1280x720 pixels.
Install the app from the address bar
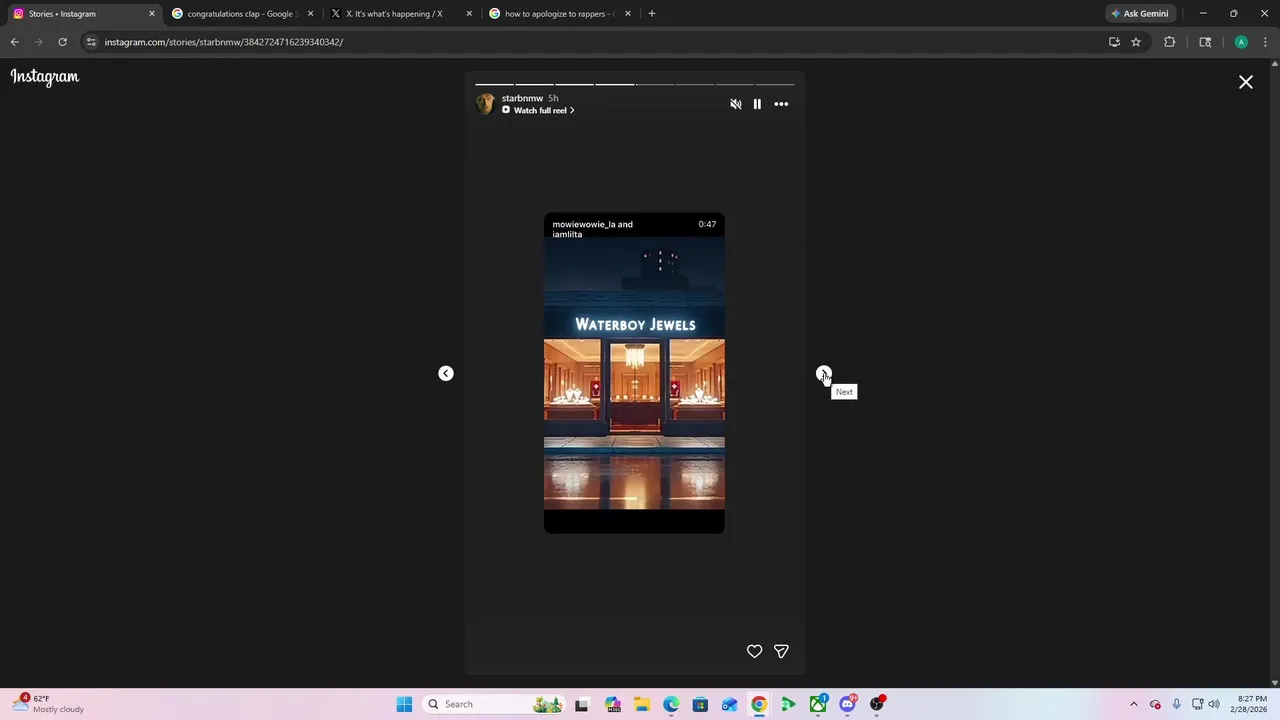pyautogui.click(x=1114, y=42)
